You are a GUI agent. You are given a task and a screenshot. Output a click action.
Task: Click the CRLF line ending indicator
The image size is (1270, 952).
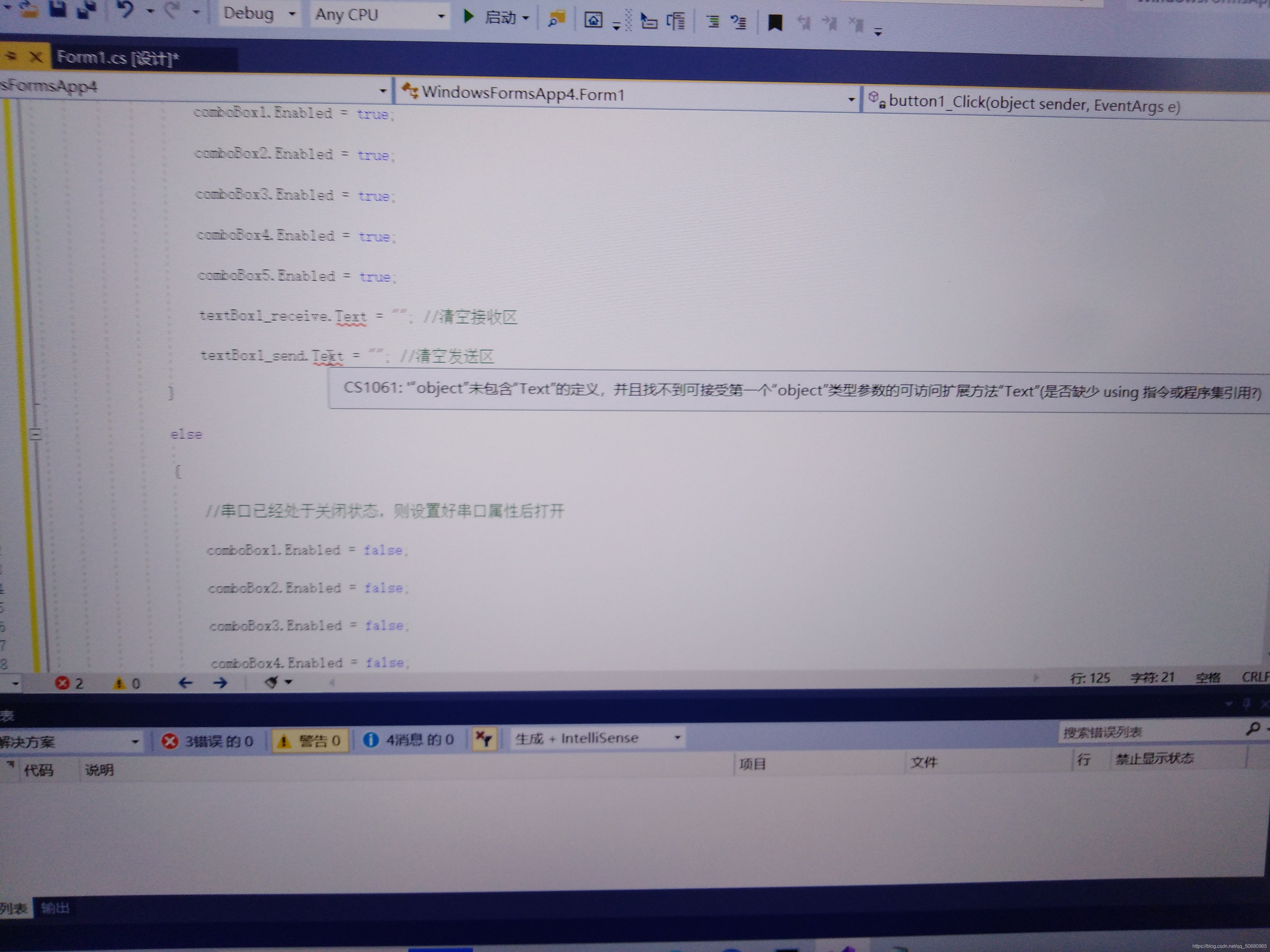pyautogui.click(x=1256, y=677)
